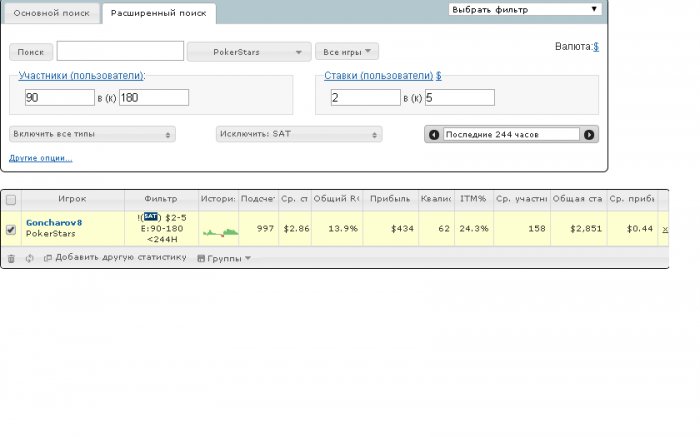Select the Расширенный поиск tab
This screenshot has width=700, height=437.
(159, 13)
